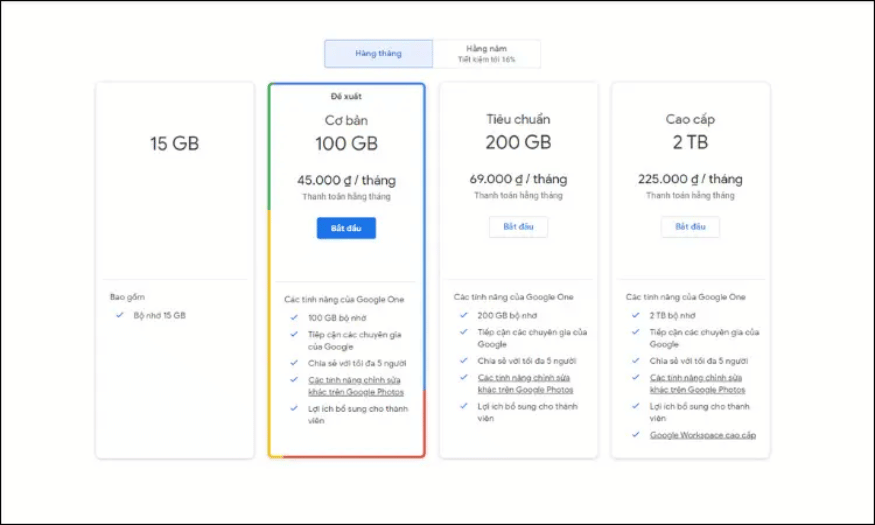The image size is (875, 525).
Task: Click Chia sẻ với tối đa 5 người in Cơ bản plan
Action: (357, 363)
